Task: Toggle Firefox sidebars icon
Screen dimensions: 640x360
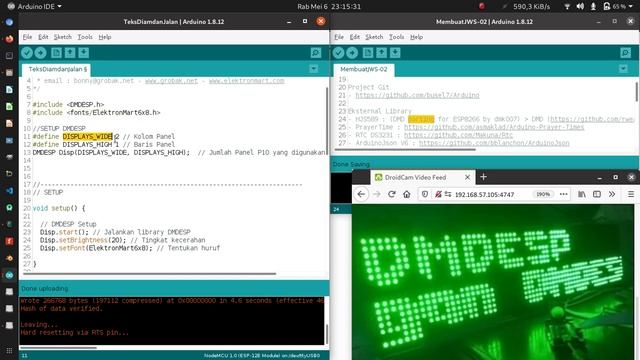Action: pyautogui.click(x=597, y=194)
